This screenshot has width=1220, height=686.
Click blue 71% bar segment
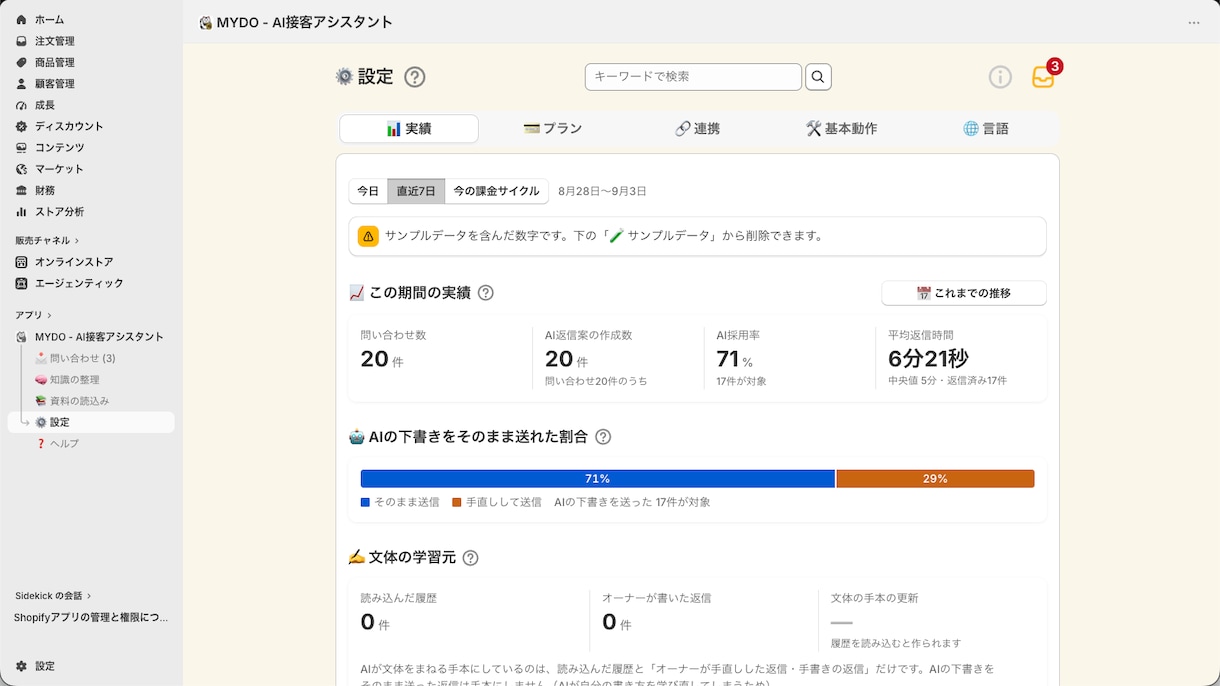[598, 479]
